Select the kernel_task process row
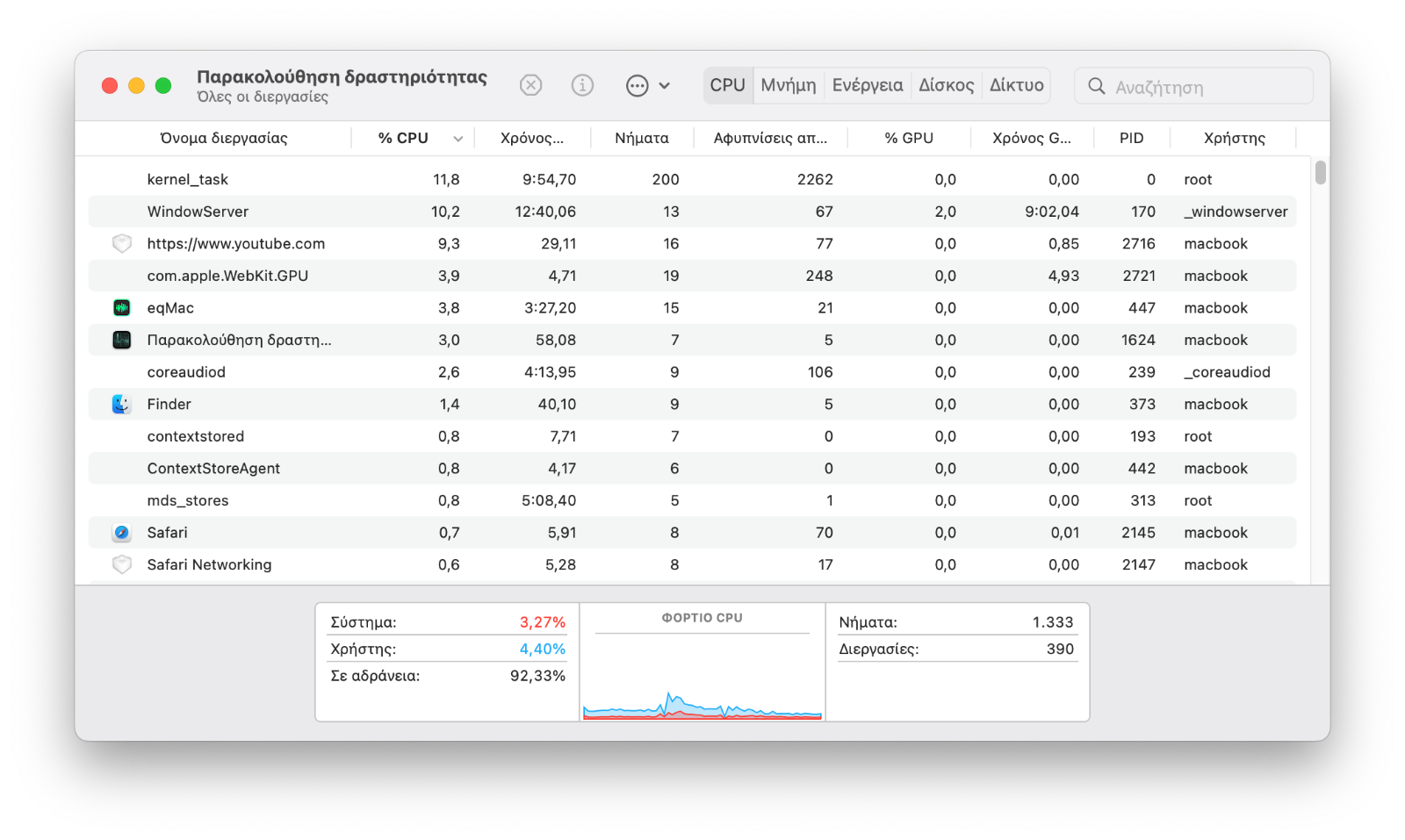The width and height of the screenshot is (1405, 840). tap(692, 179)
